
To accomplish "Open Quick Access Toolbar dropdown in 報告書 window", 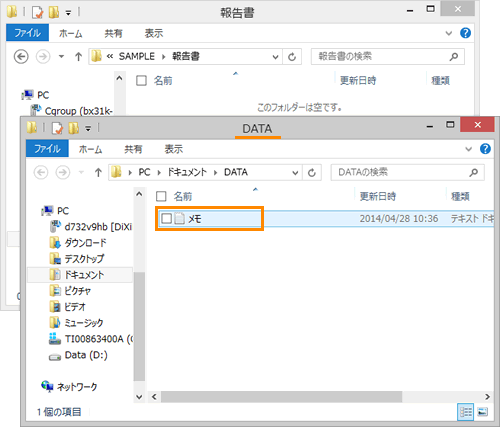I will point(68,13).
